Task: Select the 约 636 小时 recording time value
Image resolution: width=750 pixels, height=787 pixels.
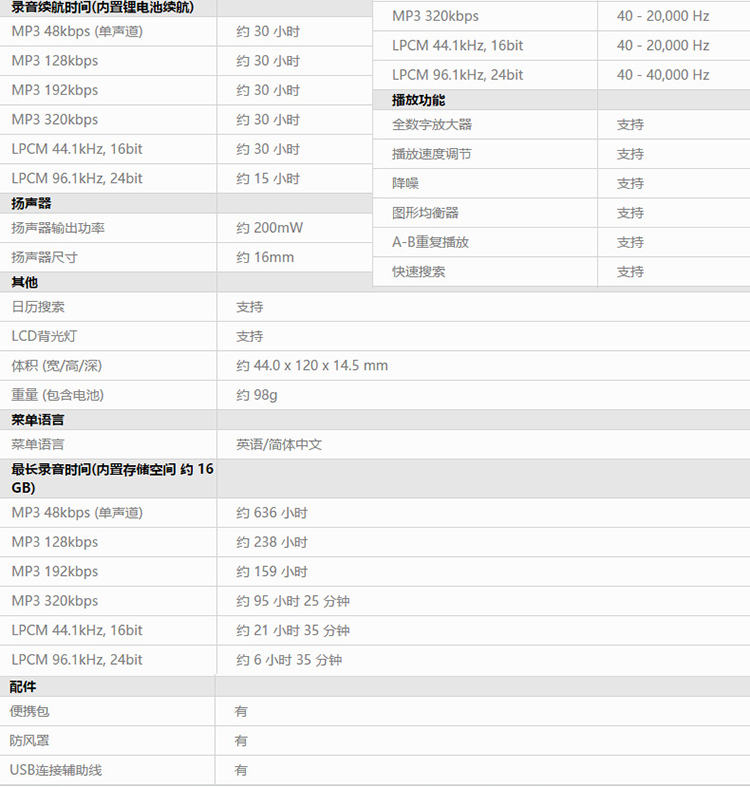Action: (272, 513)
